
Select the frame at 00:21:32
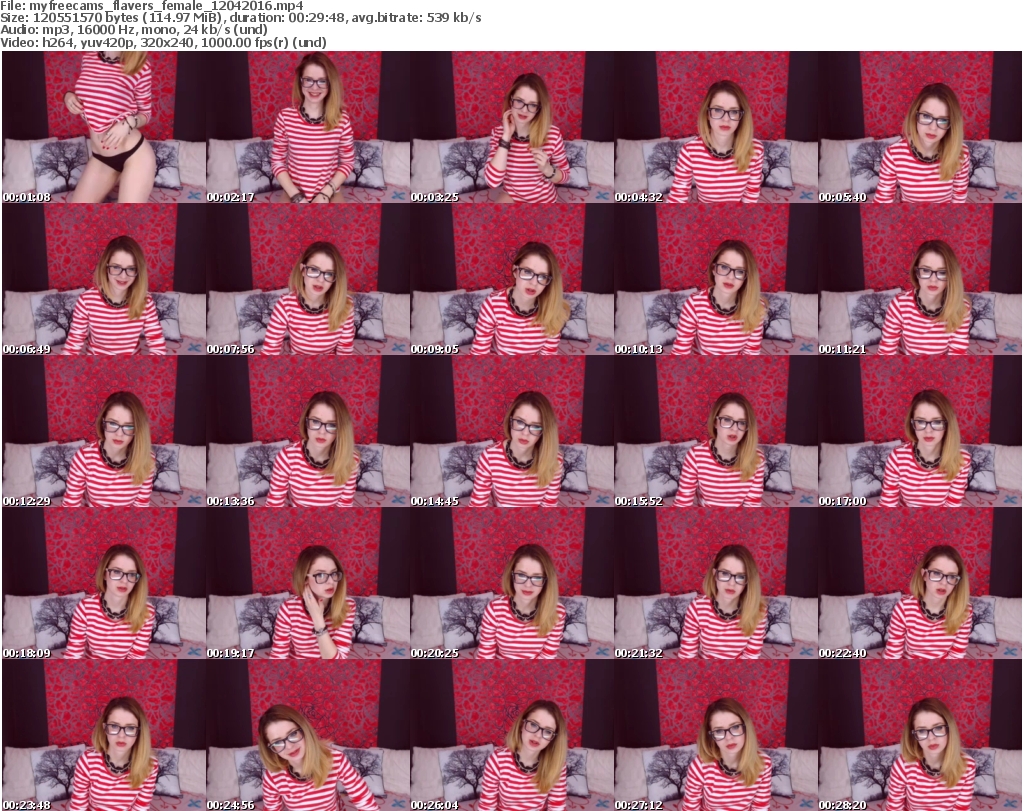[x=715, y=583]
